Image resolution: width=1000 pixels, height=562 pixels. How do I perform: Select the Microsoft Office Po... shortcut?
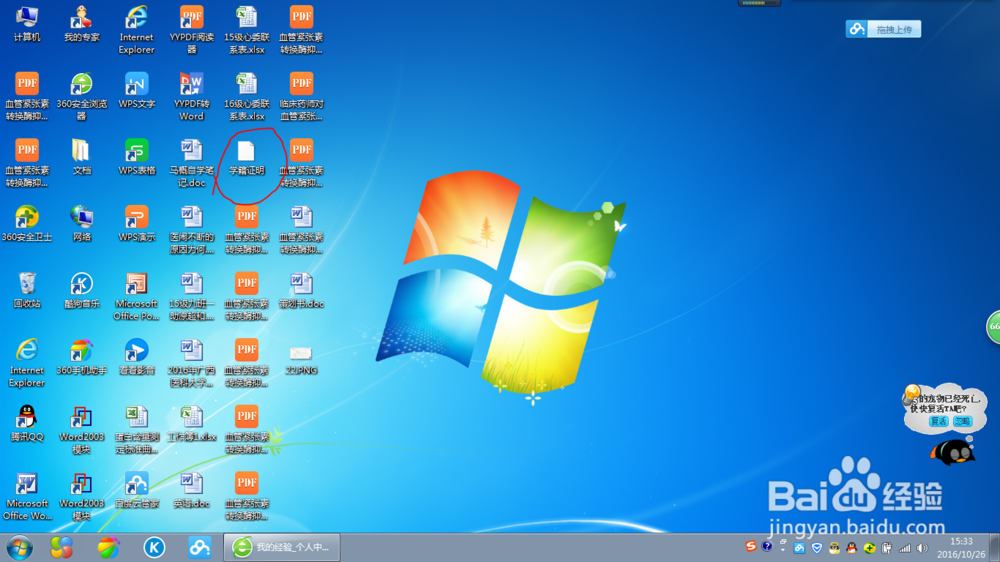(x=136, y=297)
